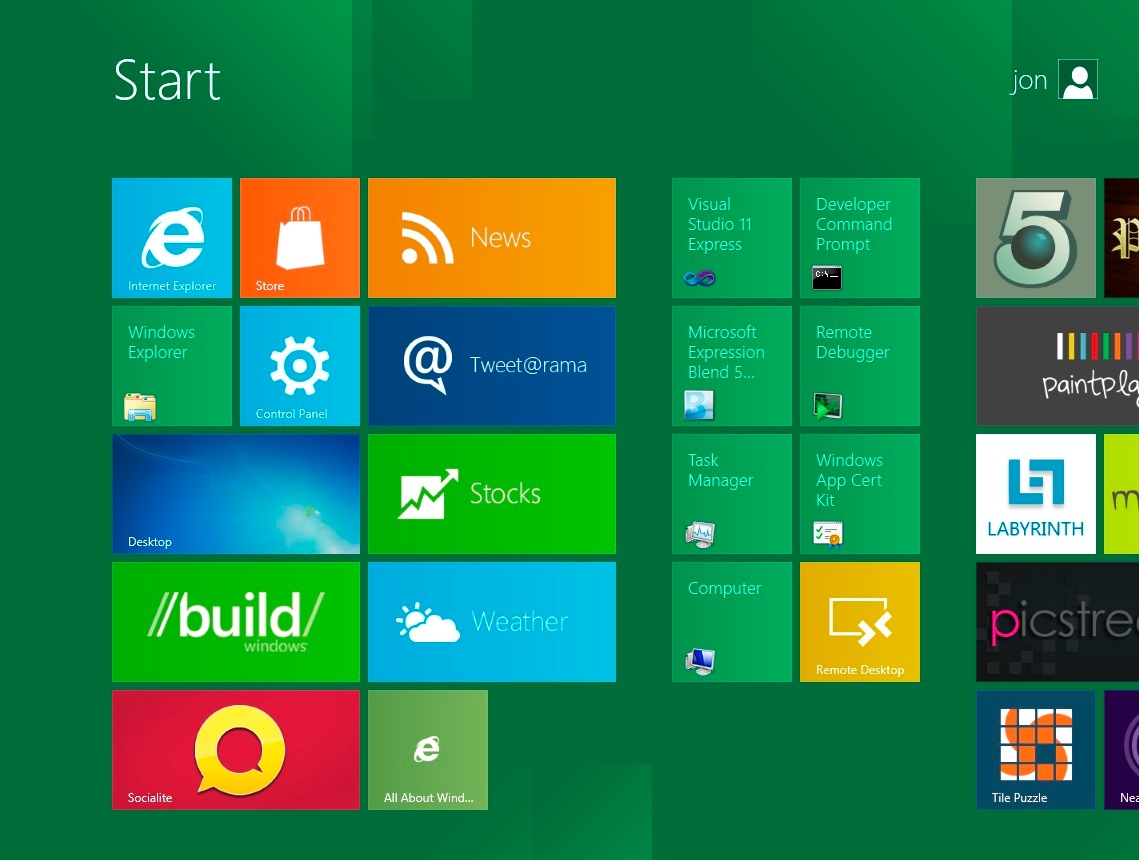Image resolution: width=1139 pixels, height=860 pixels.
Task: Open the Store tile
Action: (299, 237)
